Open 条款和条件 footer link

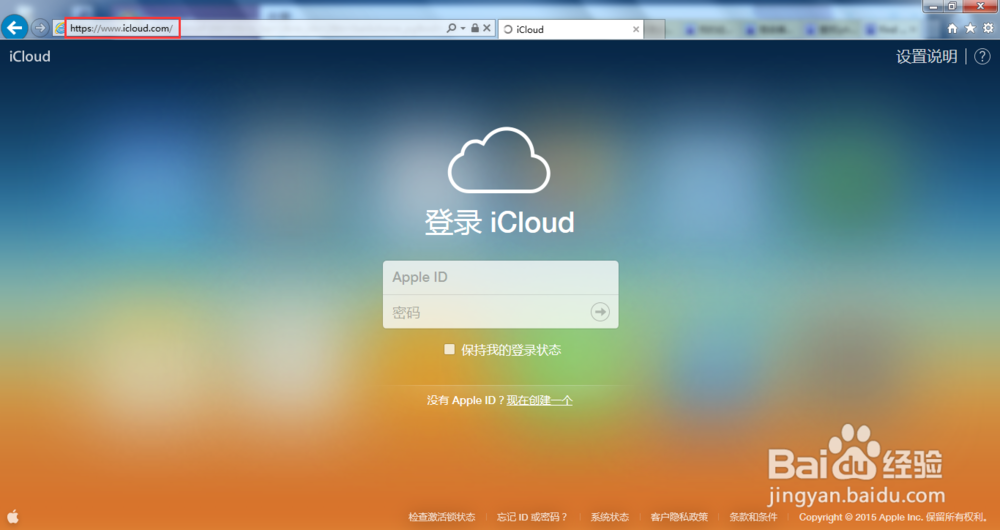tap(754, 517)
